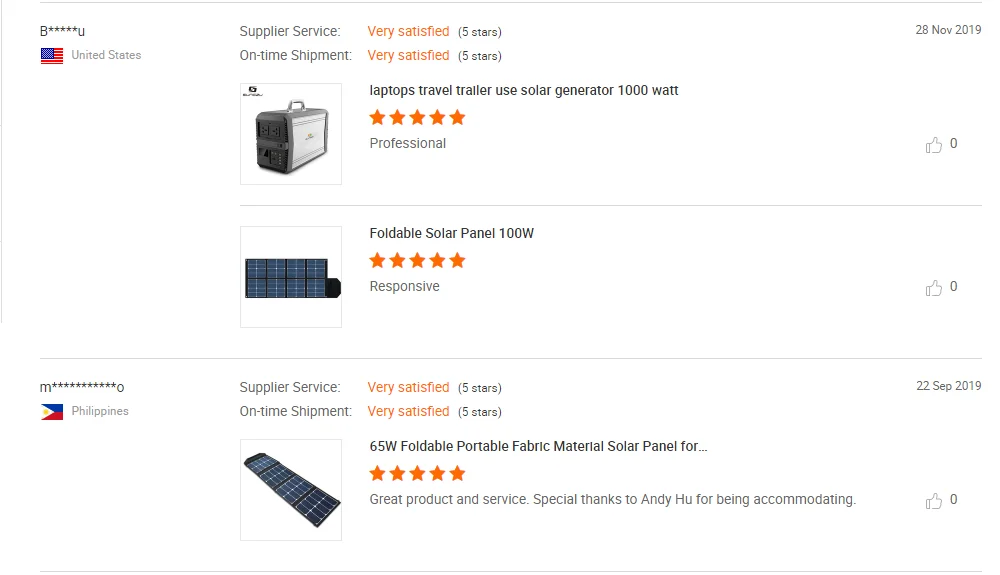
Task: Click reviewer name m***********o
Action: [82, 387]
